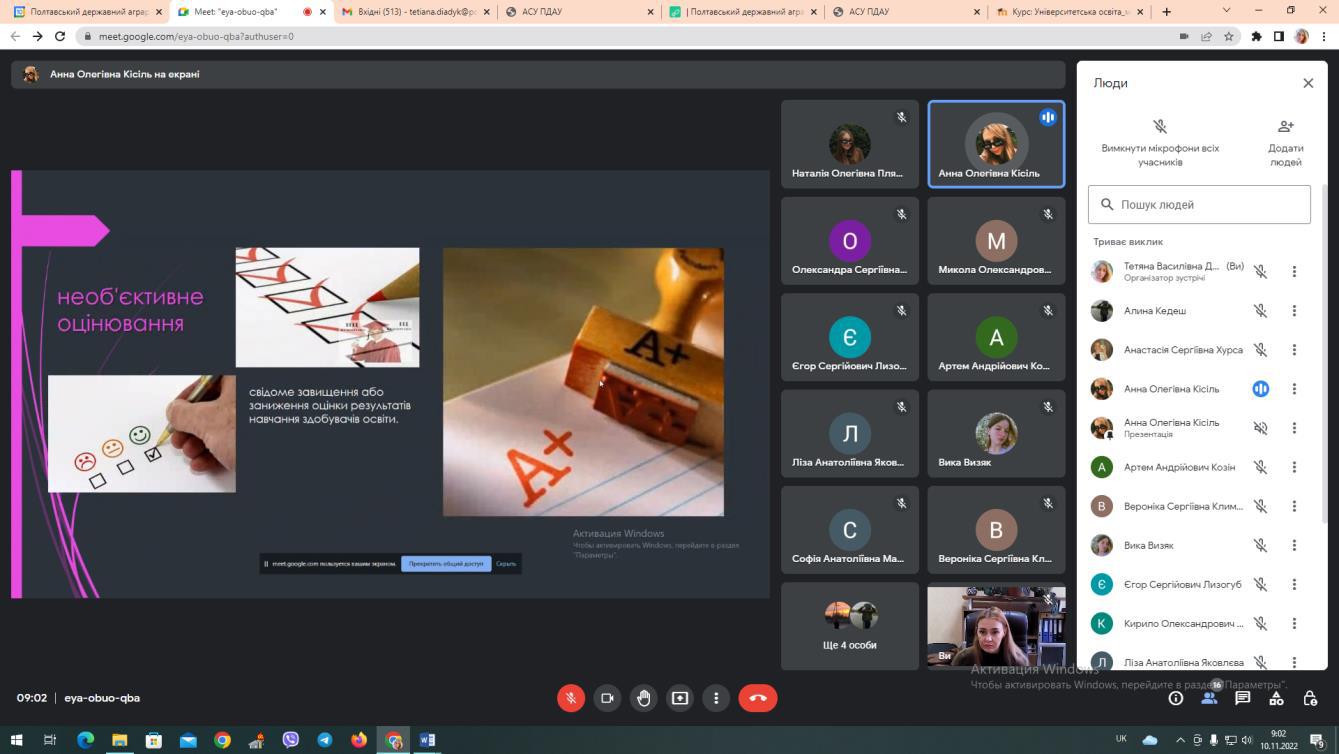Reload the current page
This screenshot has width=1339, height=754.
(x=60, y=36)
